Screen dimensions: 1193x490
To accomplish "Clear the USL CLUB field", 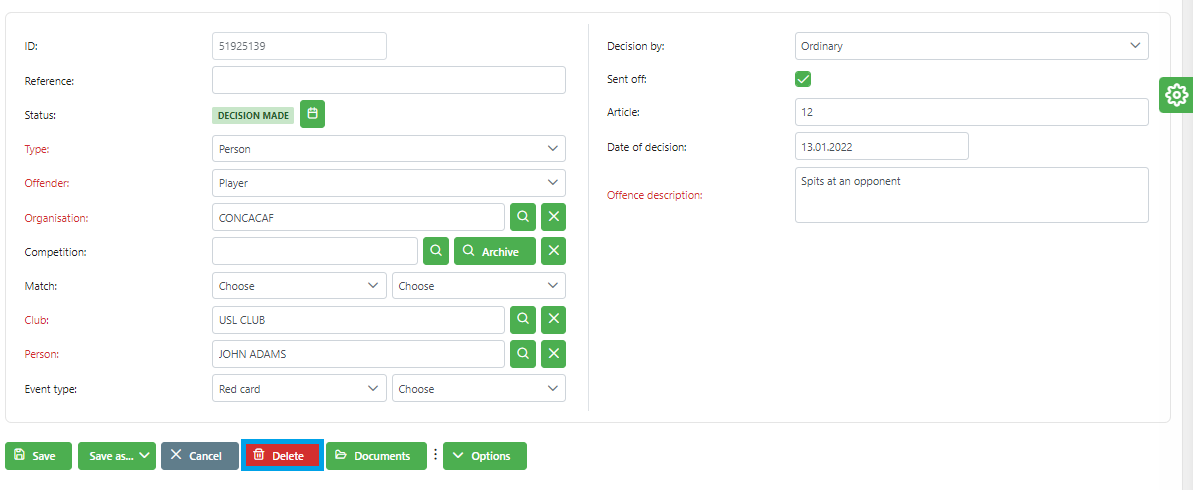I will click(553, 320).
